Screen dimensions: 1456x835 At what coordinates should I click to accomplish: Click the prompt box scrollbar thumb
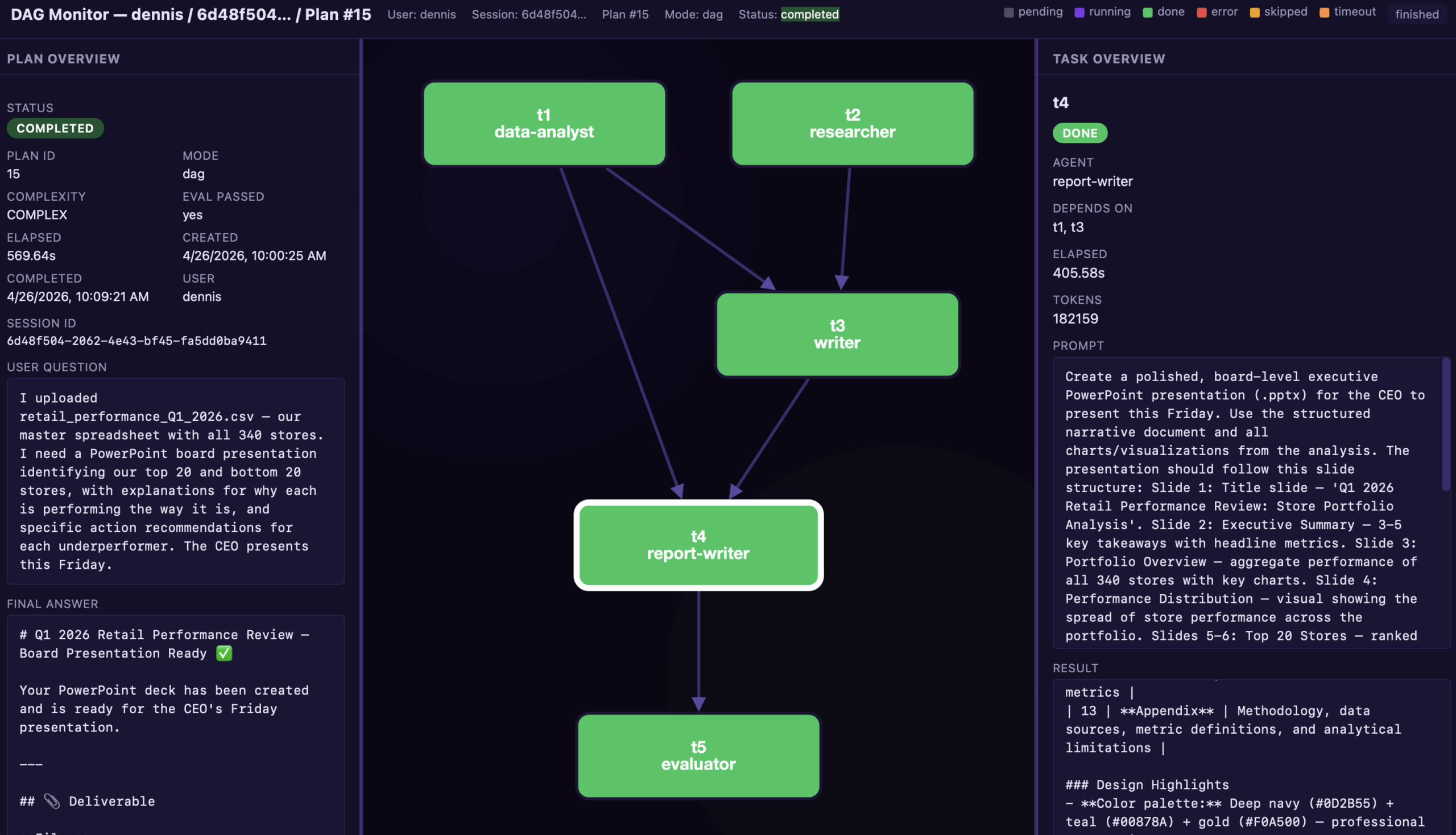click(1446, 424)
